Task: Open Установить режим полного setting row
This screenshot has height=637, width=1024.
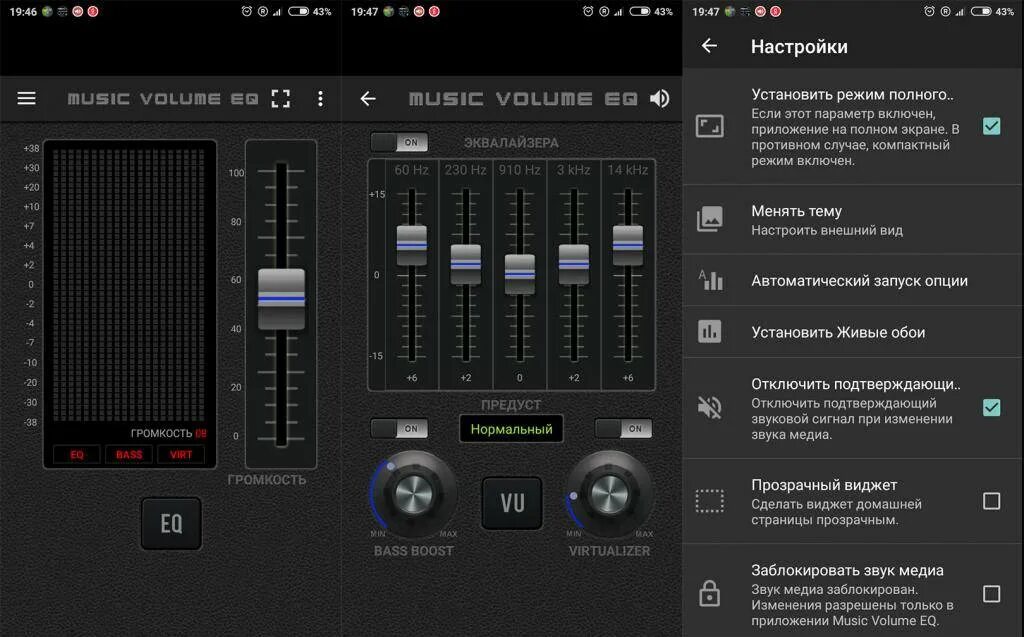Action: point(853,126)
